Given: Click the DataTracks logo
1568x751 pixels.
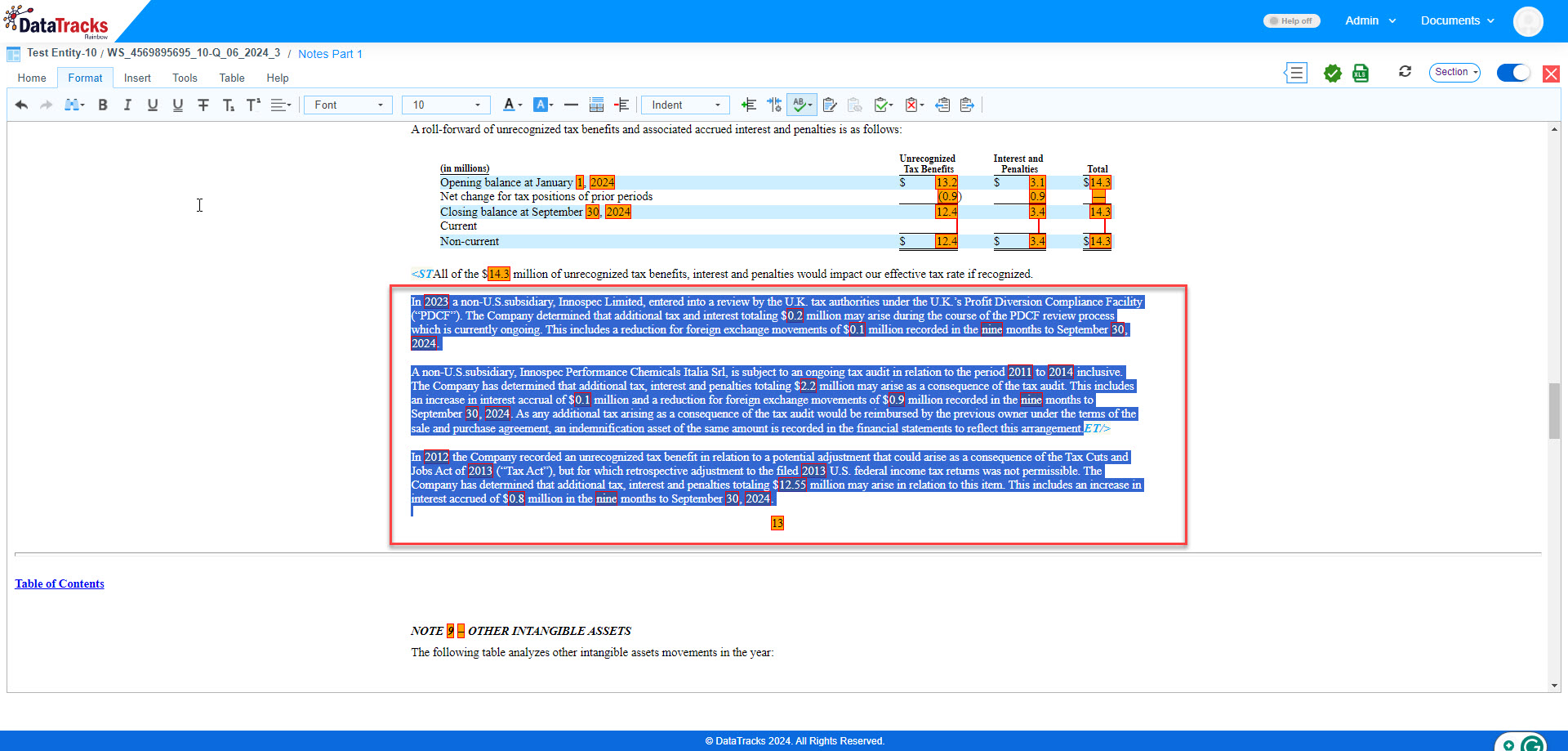Looking at the screenshot, I should [x=57, y=23].
